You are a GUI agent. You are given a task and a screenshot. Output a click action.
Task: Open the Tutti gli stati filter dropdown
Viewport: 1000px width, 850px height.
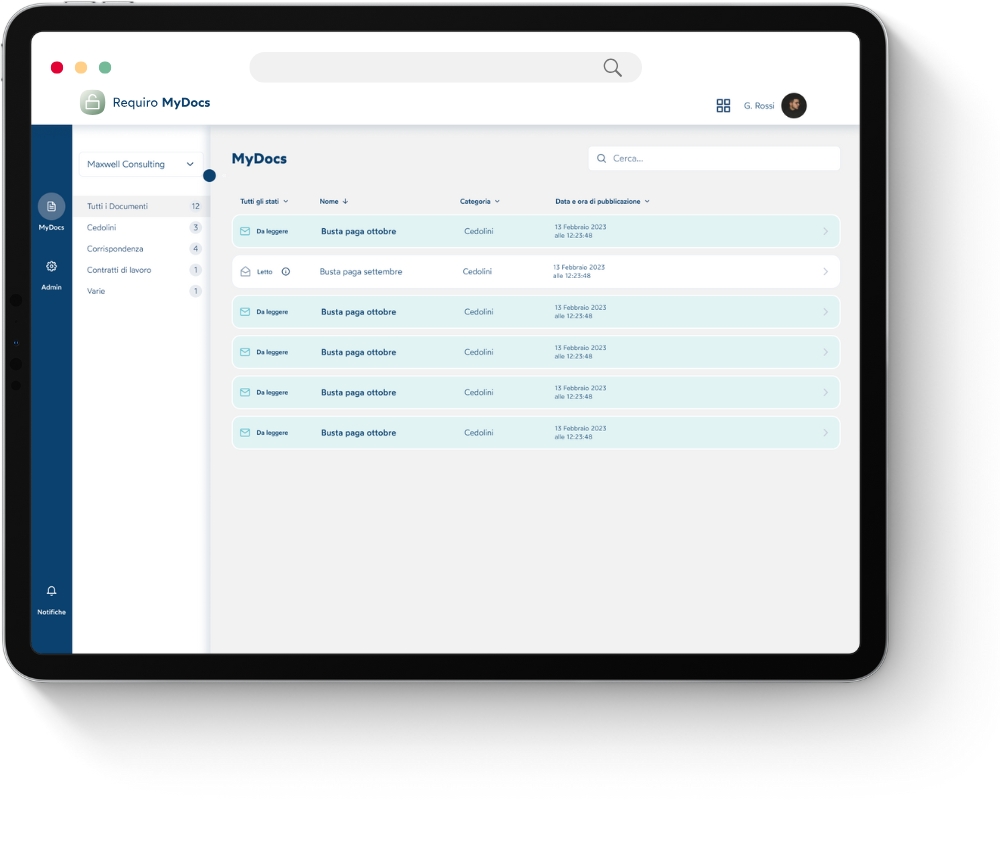[x=264, y=202]
